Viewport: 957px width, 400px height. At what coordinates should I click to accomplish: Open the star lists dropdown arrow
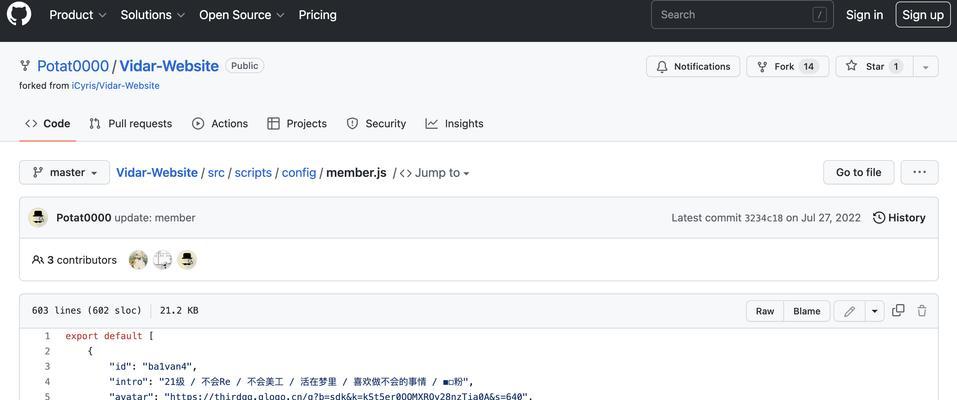(x=926, y=67)
